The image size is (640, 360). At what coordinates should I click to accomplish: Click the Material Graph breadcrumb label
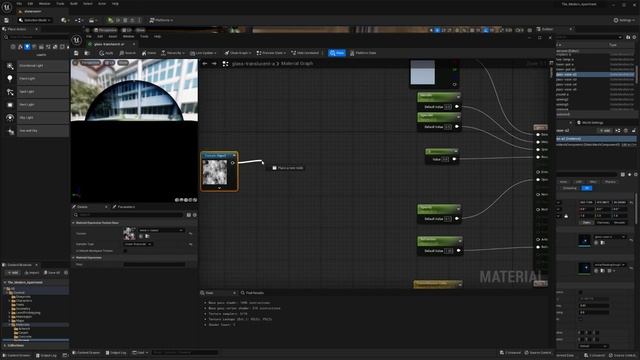pos(297,64)
